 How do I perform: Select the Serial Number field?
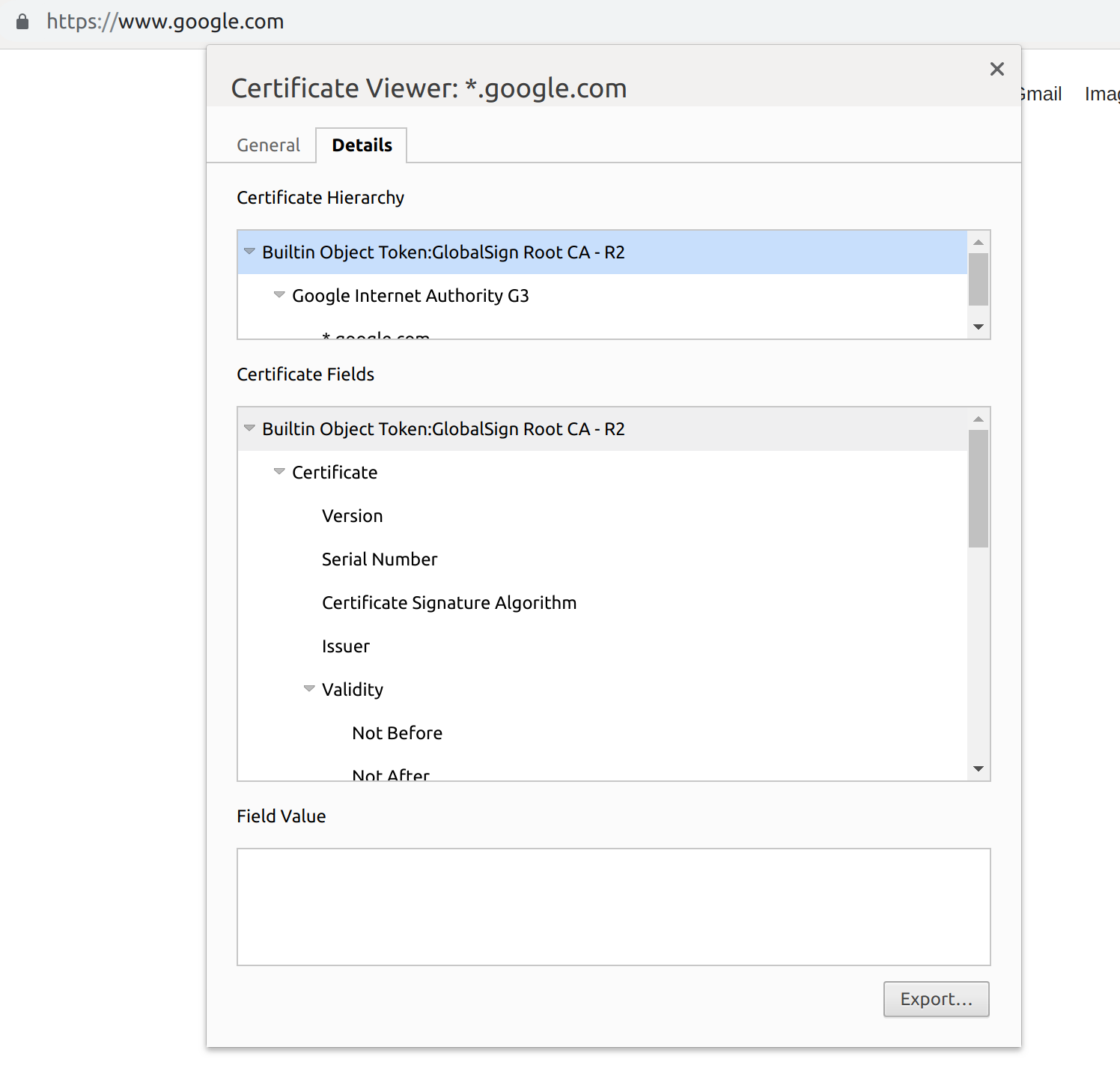(x=603, y=559)
